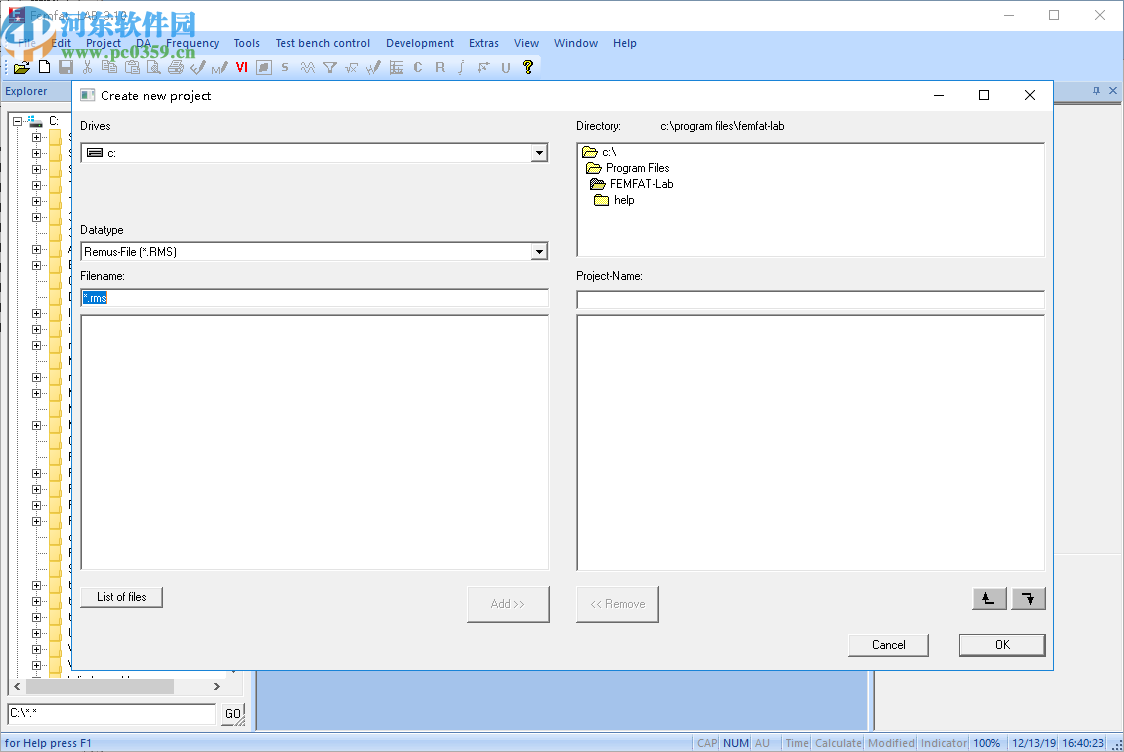Click the Cut scissors toolbar icon

pyautogui.click(x=87, y=67)
